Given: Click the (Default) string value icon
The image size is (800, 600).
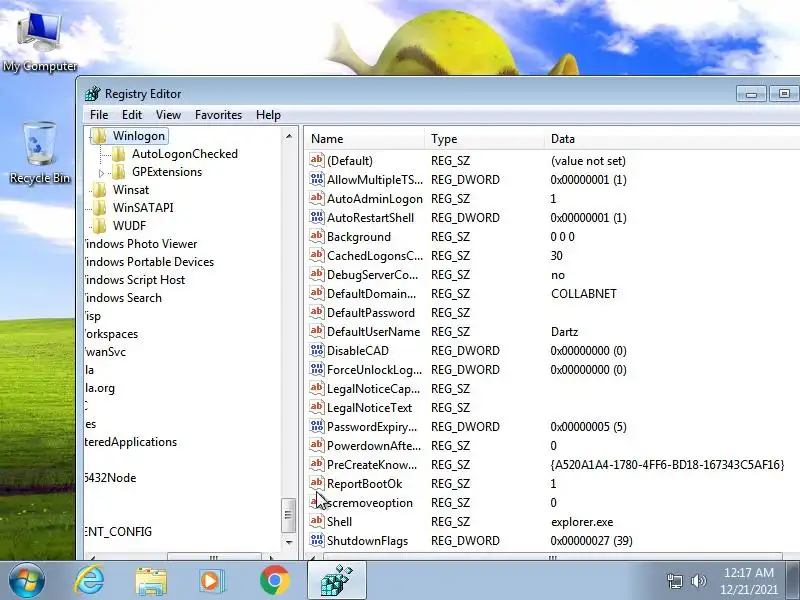Looking at the screenshot, I should tap(316, 160).
